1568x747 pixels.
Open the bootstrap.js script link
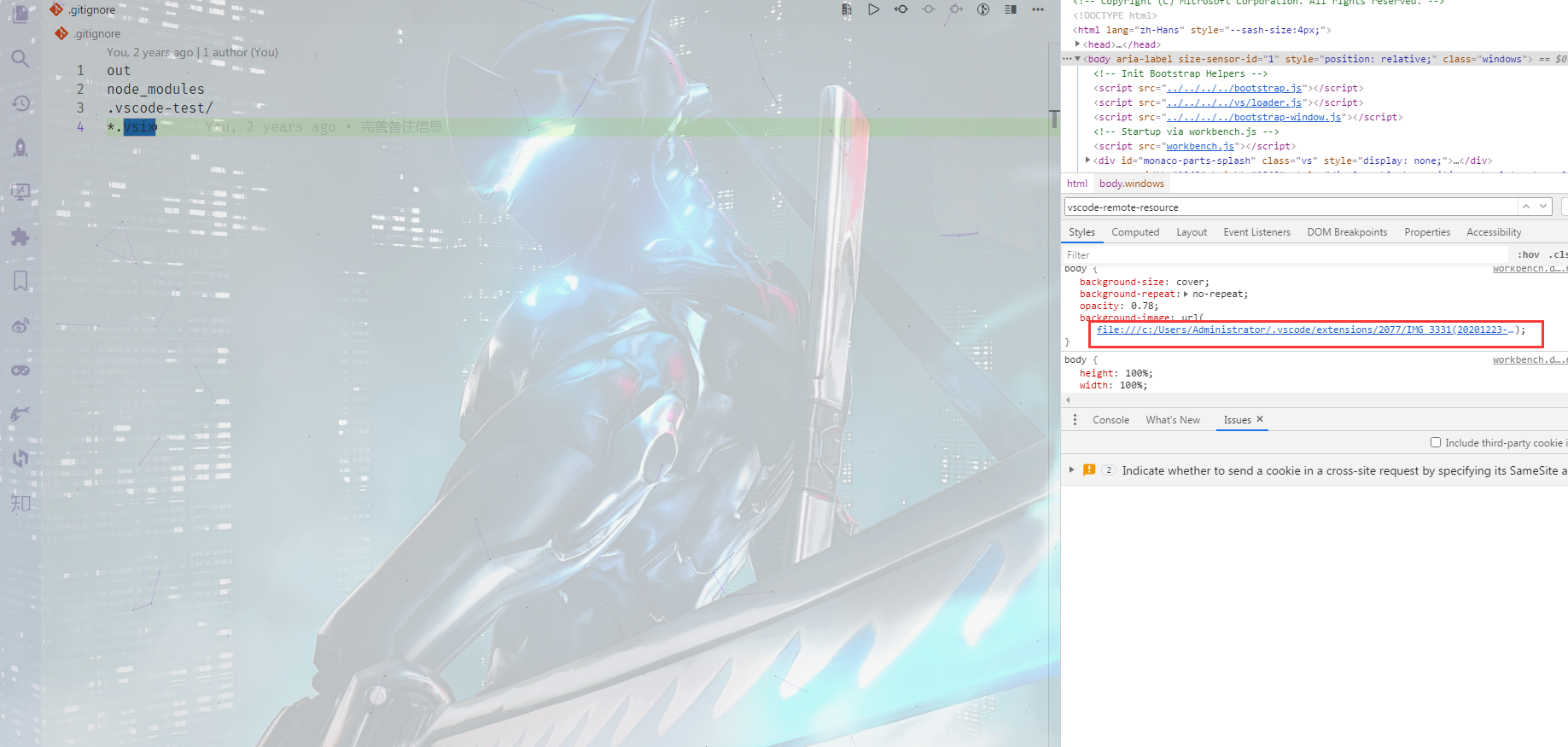(x=1234, y=88)
